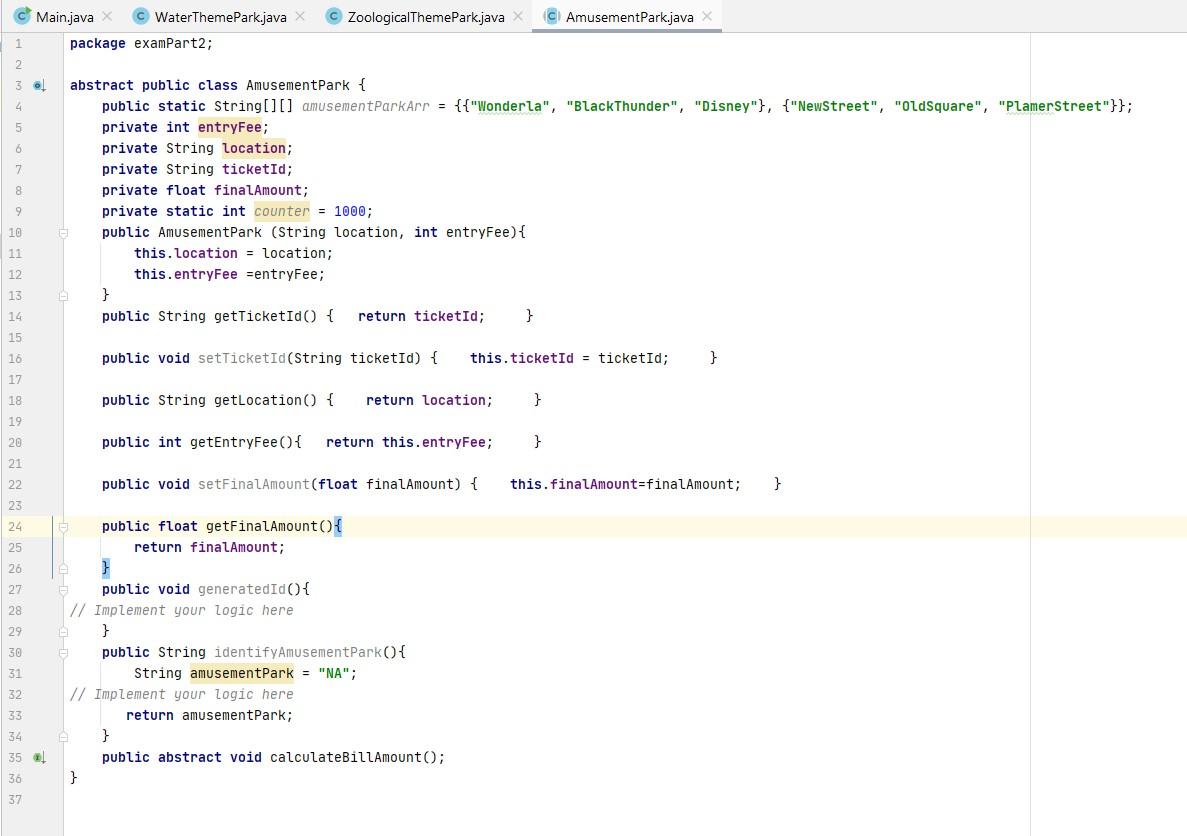
Task: Click the amusementParkArr array name
Action: pos(366,107)
